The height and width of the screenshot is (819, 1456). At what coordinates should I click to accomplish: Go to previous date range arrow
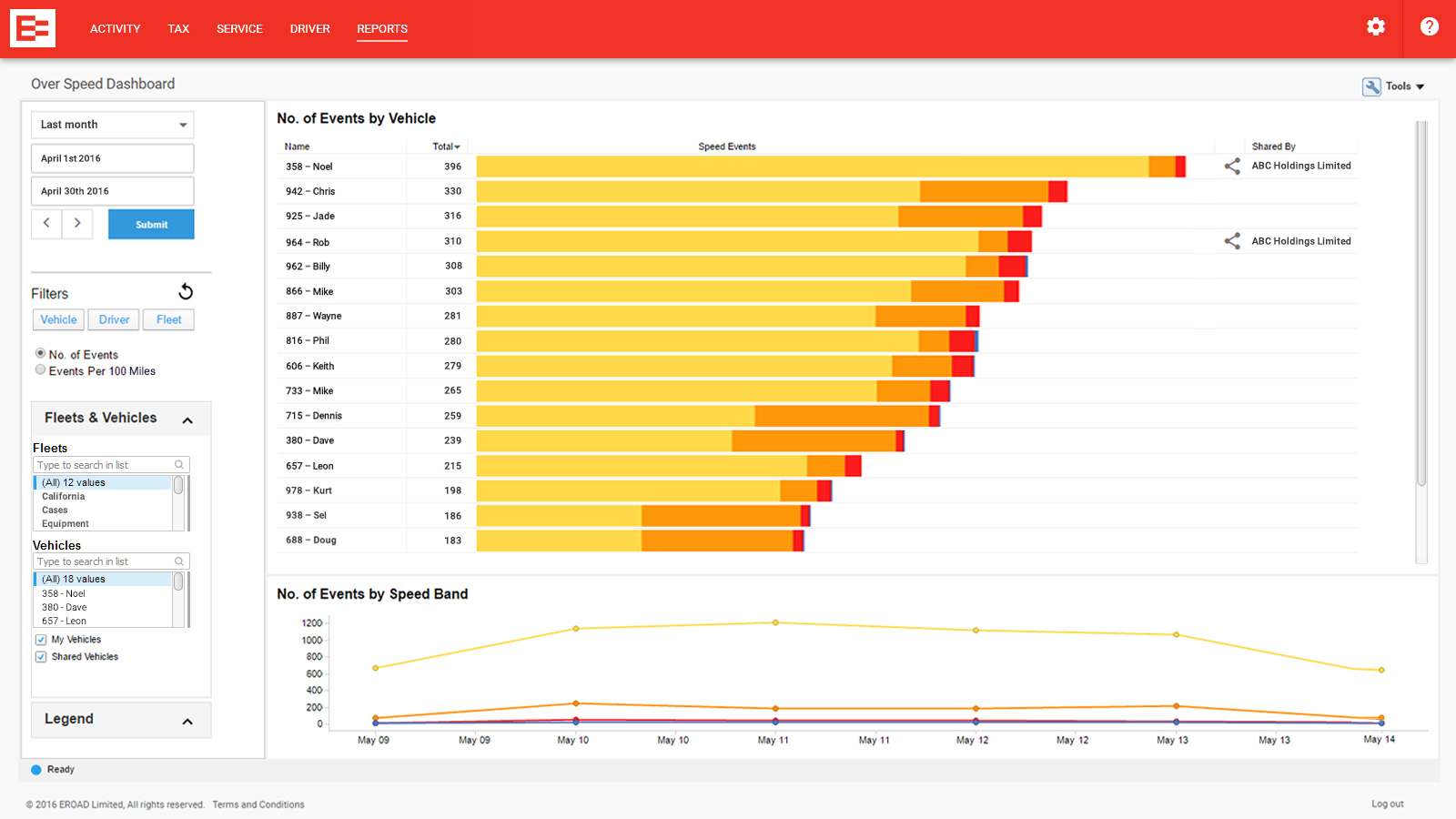[x=46, y=223]
